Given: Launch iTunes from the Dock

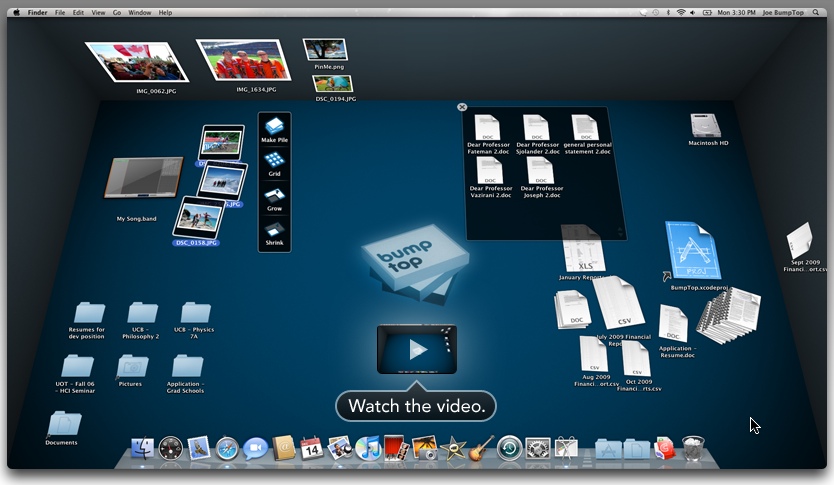Looking at the screenshot, I should [x=368, y=448].
